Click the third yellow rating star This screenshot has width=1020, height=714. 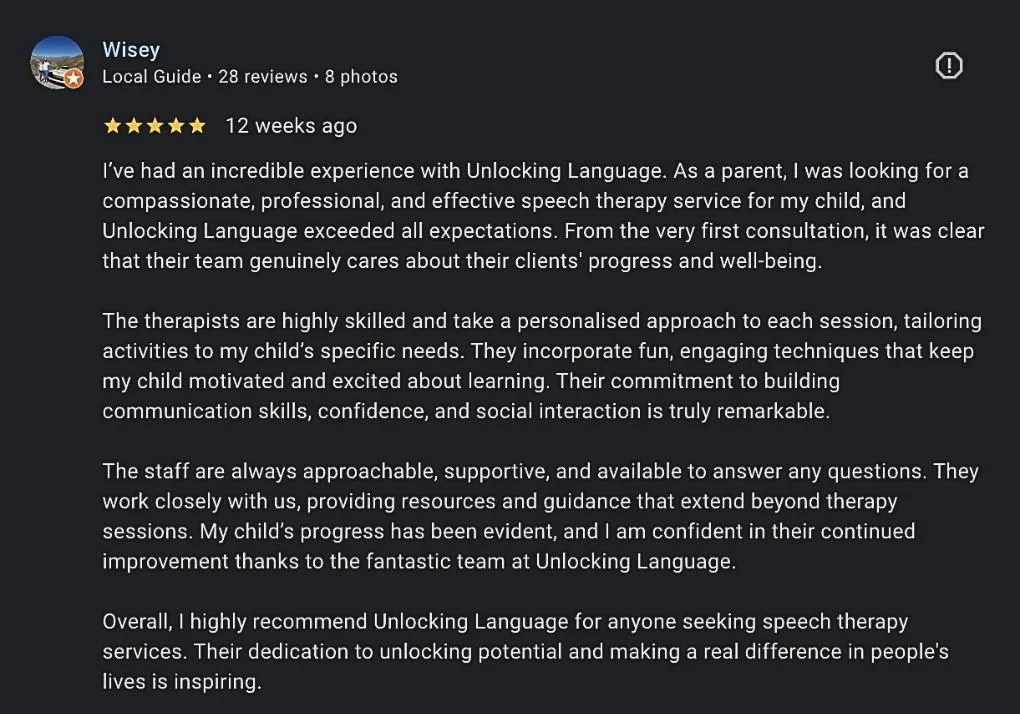(155, 126)
